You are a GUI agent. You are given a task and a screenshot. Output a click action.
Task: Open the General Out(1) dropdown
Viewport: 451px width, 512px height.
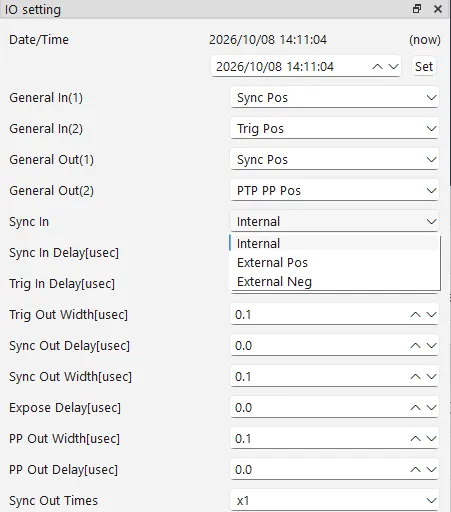pyautogui.click(x=334, y=160)
